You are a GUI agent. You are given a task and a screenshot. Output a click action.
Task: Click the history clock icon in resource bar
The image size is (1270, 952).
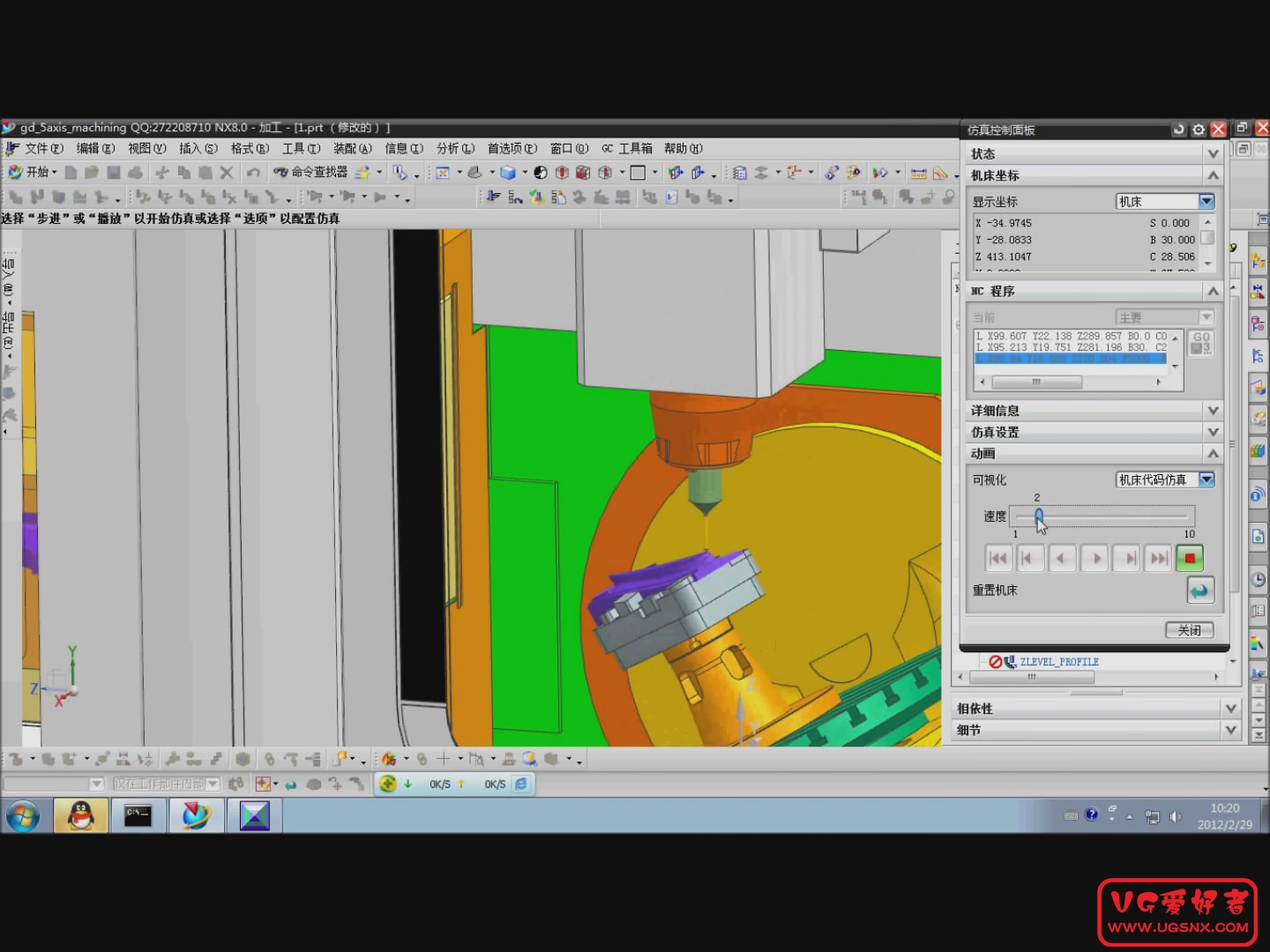pyautogui.click(x=1259, y=579)
